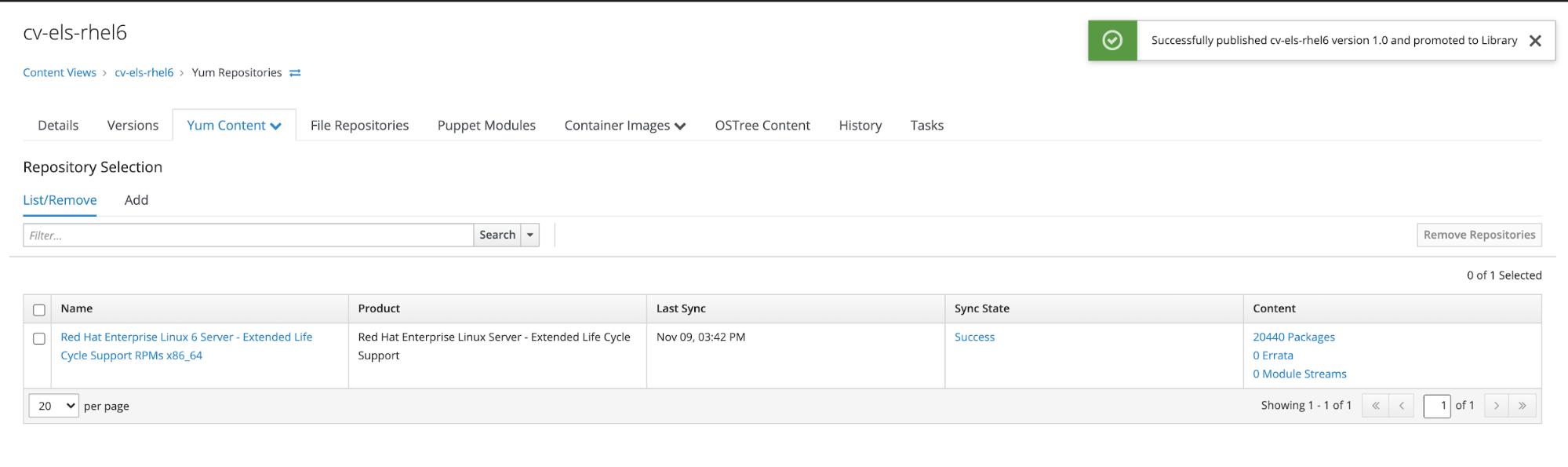The width and height of the screenshot is (1568, 467).
Task: Switch to the Versions tab
Action: click(133, 126)
